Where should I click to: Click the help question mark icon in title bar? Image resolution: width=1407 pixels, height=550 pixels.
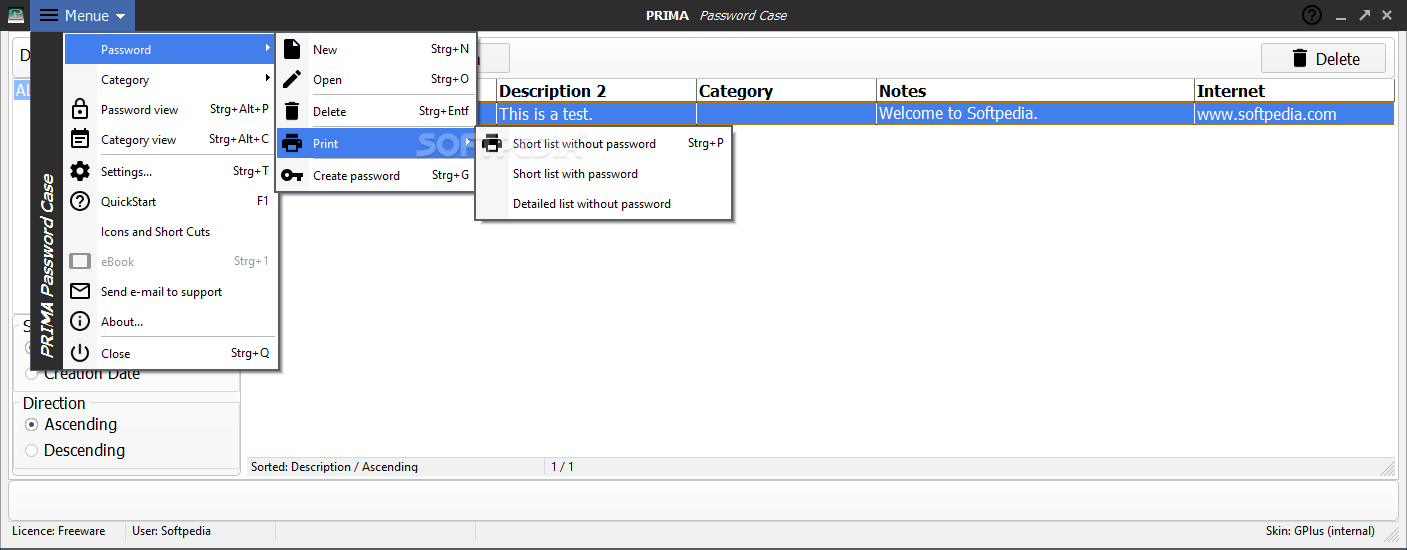[x=1311, y=15]
